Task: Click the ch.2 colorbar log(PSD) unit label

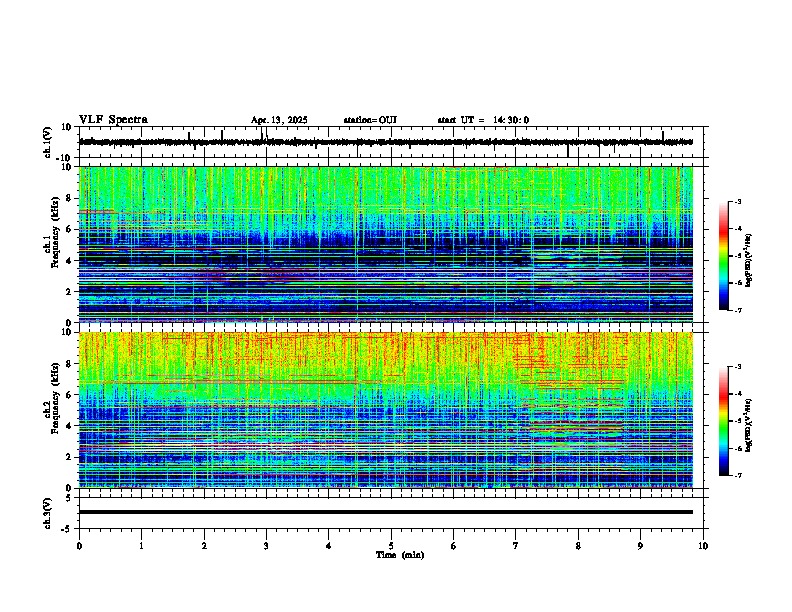Action: (749, 425)
